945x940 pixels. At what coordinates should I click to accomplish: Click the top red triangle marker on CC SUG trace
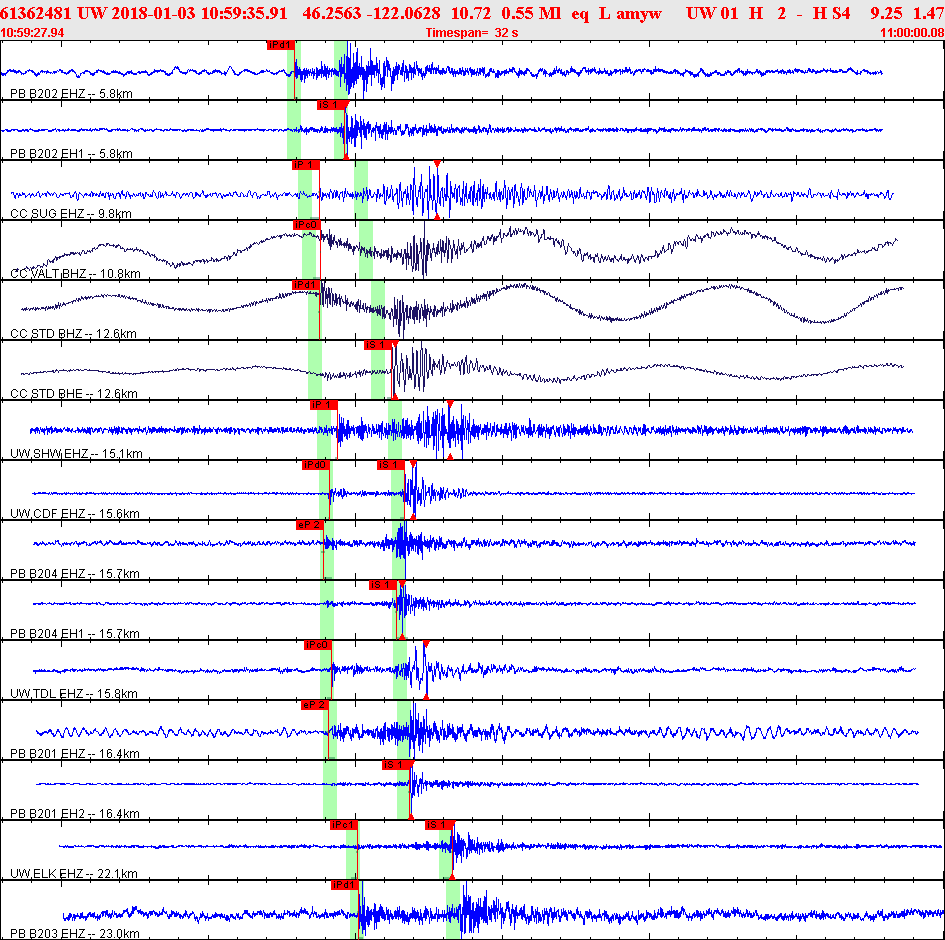click(x=437, y=164)
